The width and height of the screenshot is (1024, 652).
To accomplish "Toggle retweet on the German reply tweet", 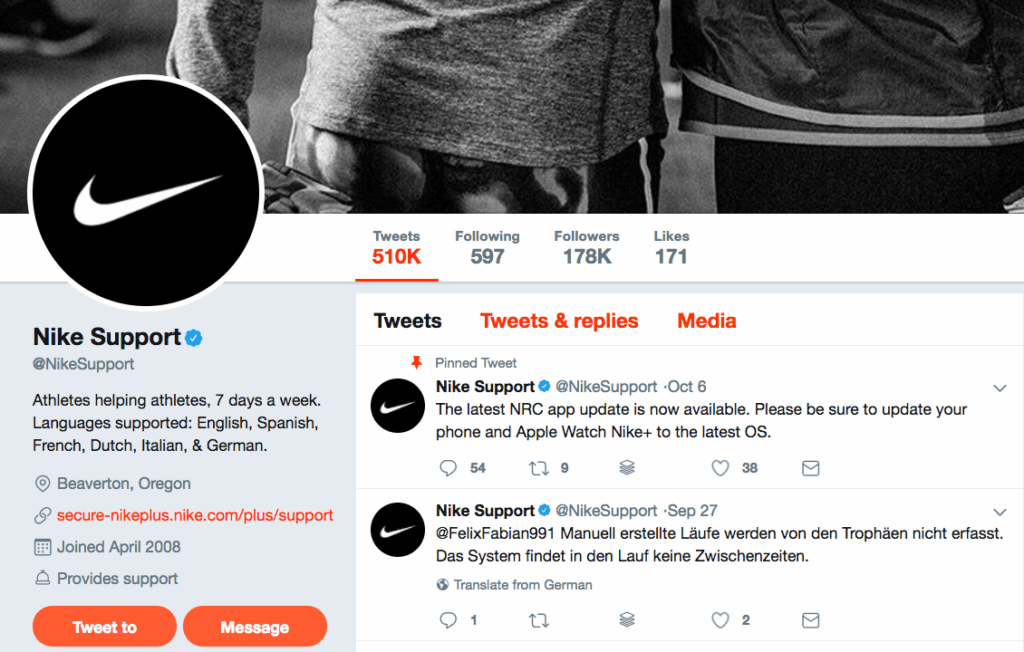I will coord(538,620).
